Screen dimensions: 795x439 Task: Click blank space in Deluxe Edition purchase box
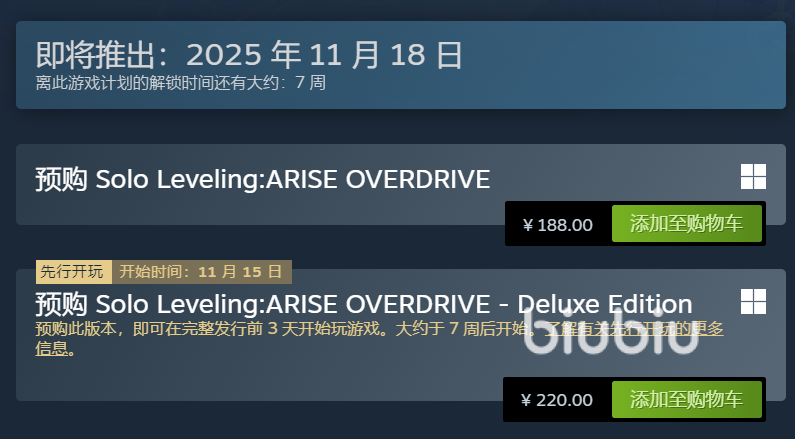tap(254, 378)
